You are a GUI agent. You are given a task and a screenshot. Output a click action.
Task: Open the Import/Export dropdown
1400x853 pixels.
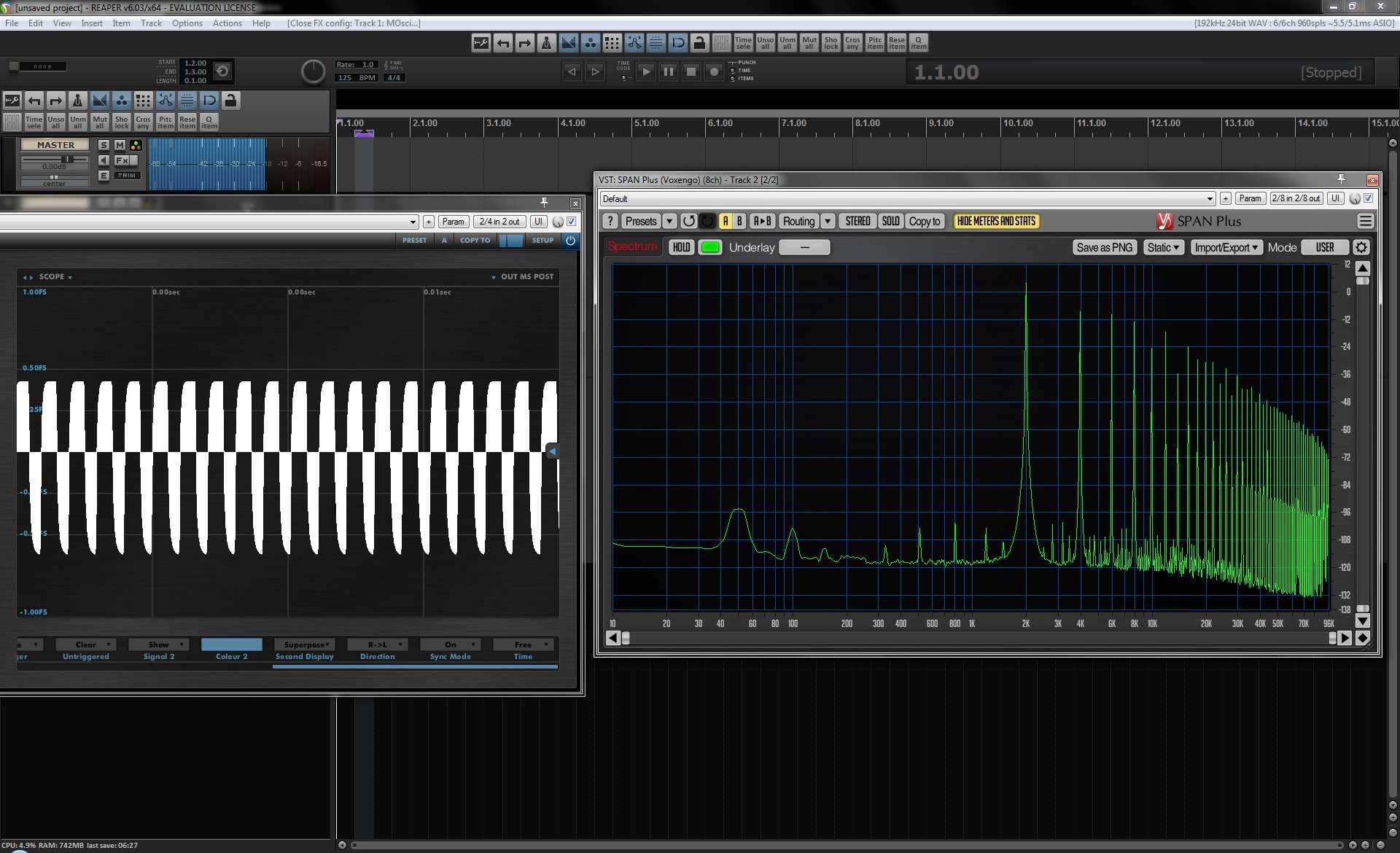tap(1226, 247)
